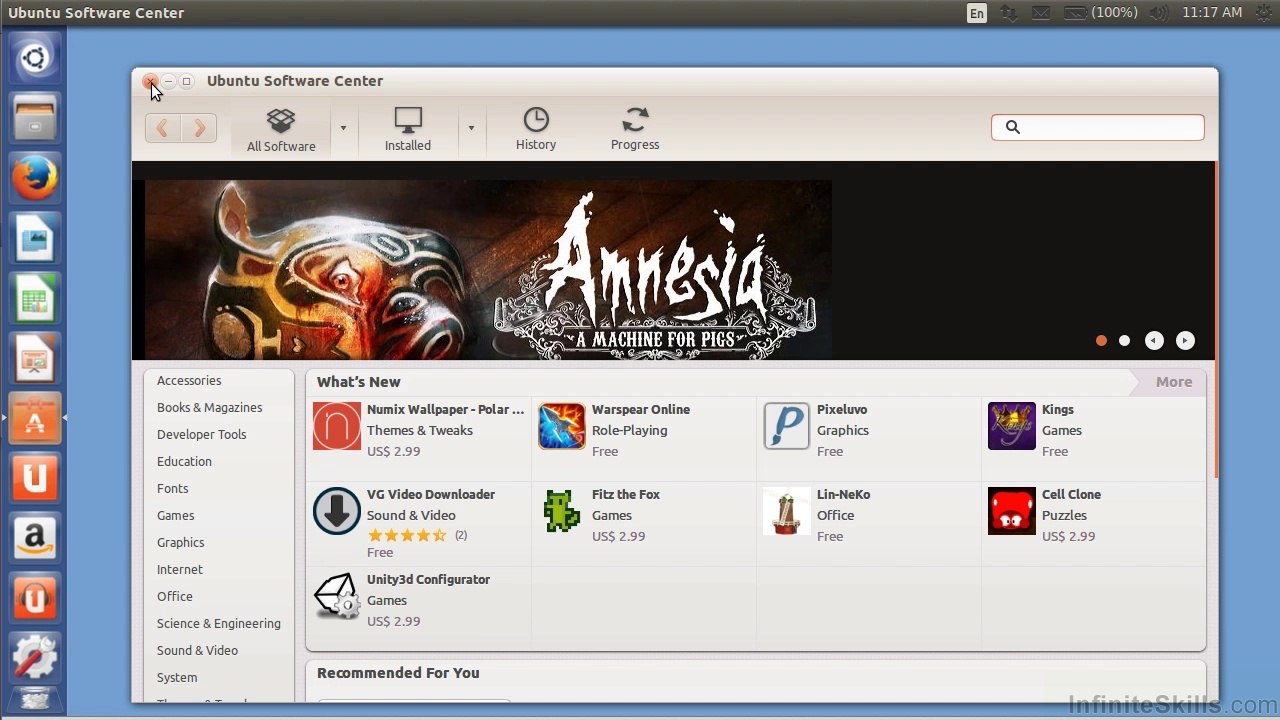Open the VG Video Downloader title link
The width and height of the screenshot is (1280, 720).
(x=431, y=495)
